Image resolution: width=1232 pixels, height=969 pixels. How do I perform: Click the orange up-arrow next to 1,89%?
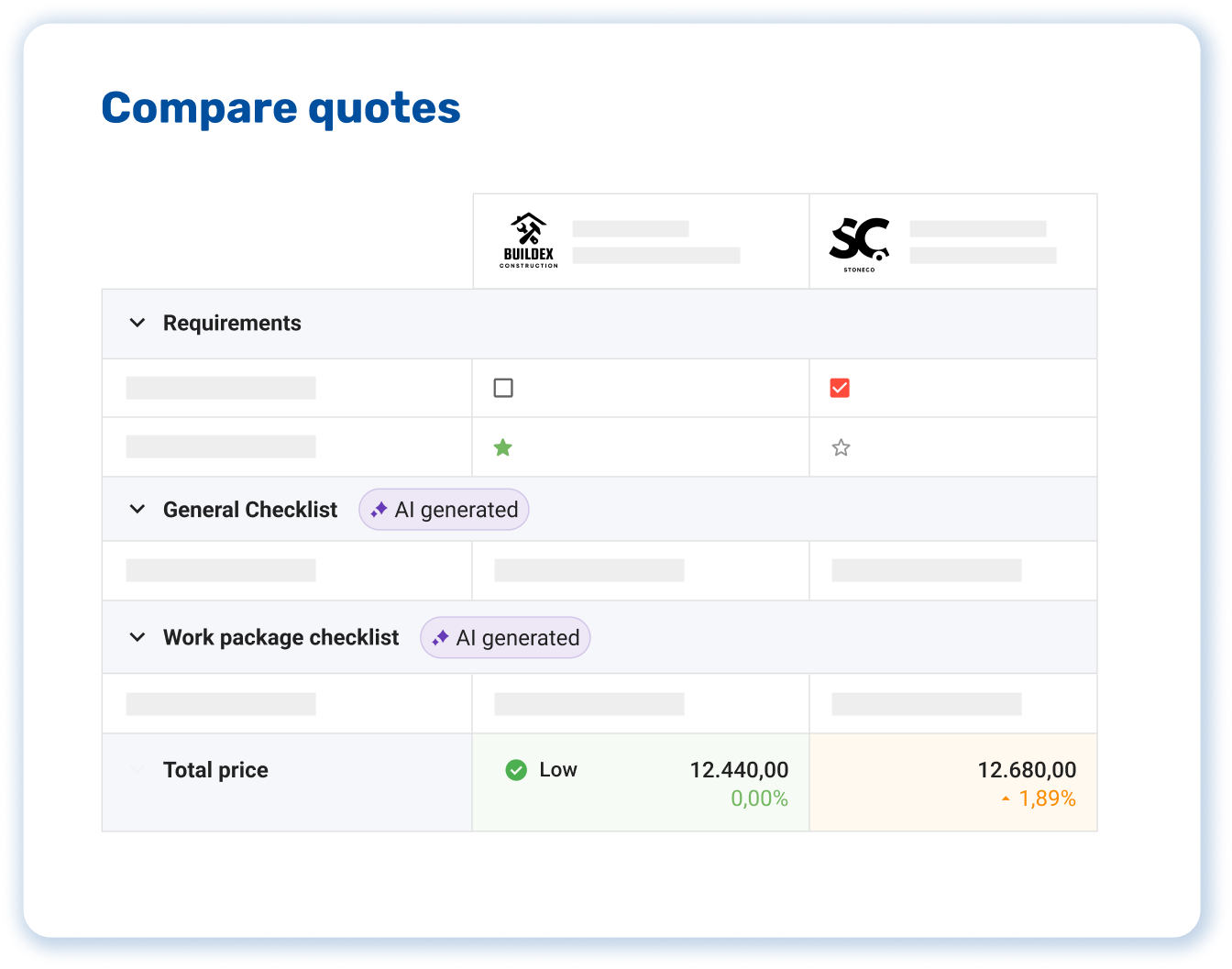coord(1006,799)
